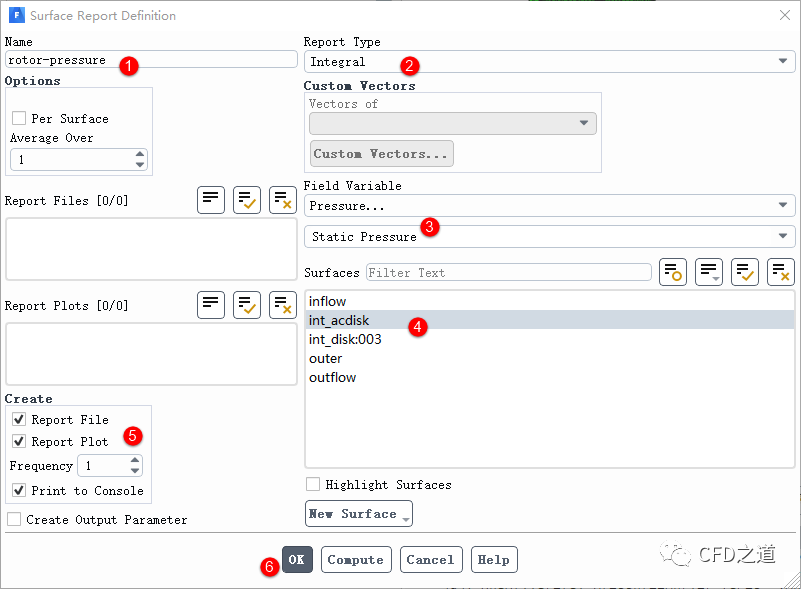The height and width of the screenshot is (589, 801).
Task: Deselect all Report Plots with X icon
Action: [283, 305]
